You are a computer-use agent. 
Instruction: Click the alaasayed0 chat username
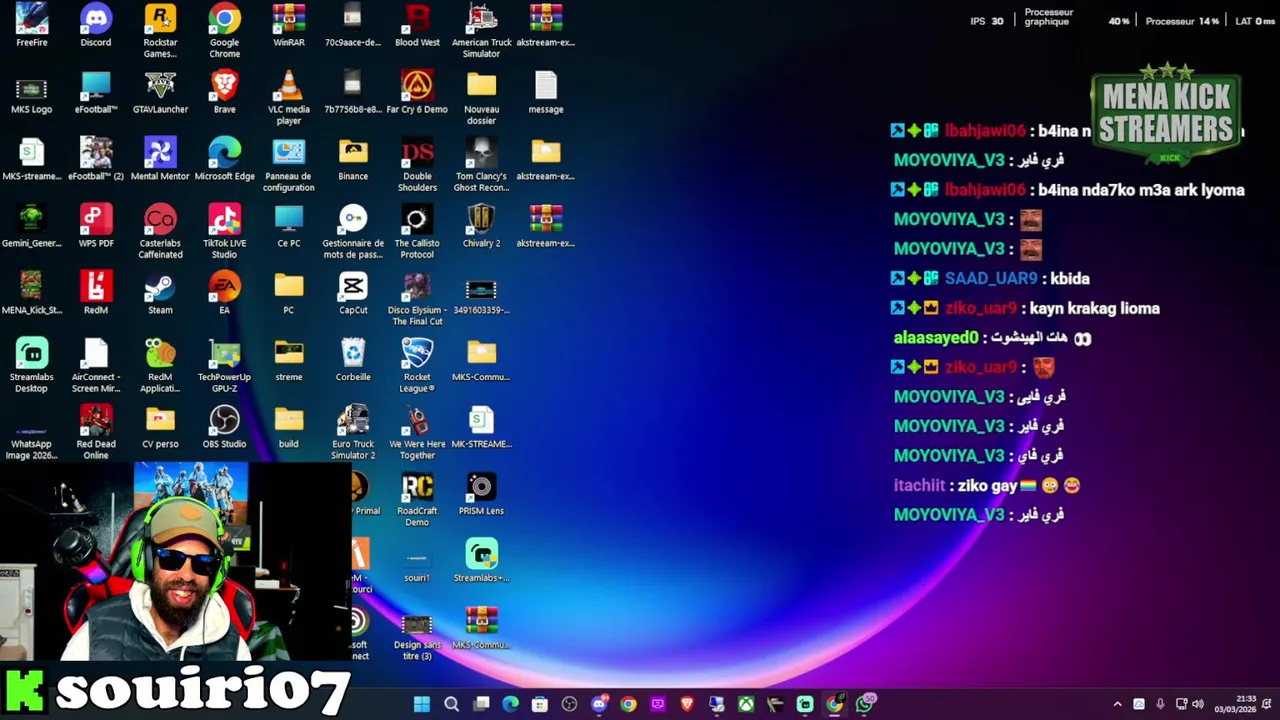click(936, 338)
